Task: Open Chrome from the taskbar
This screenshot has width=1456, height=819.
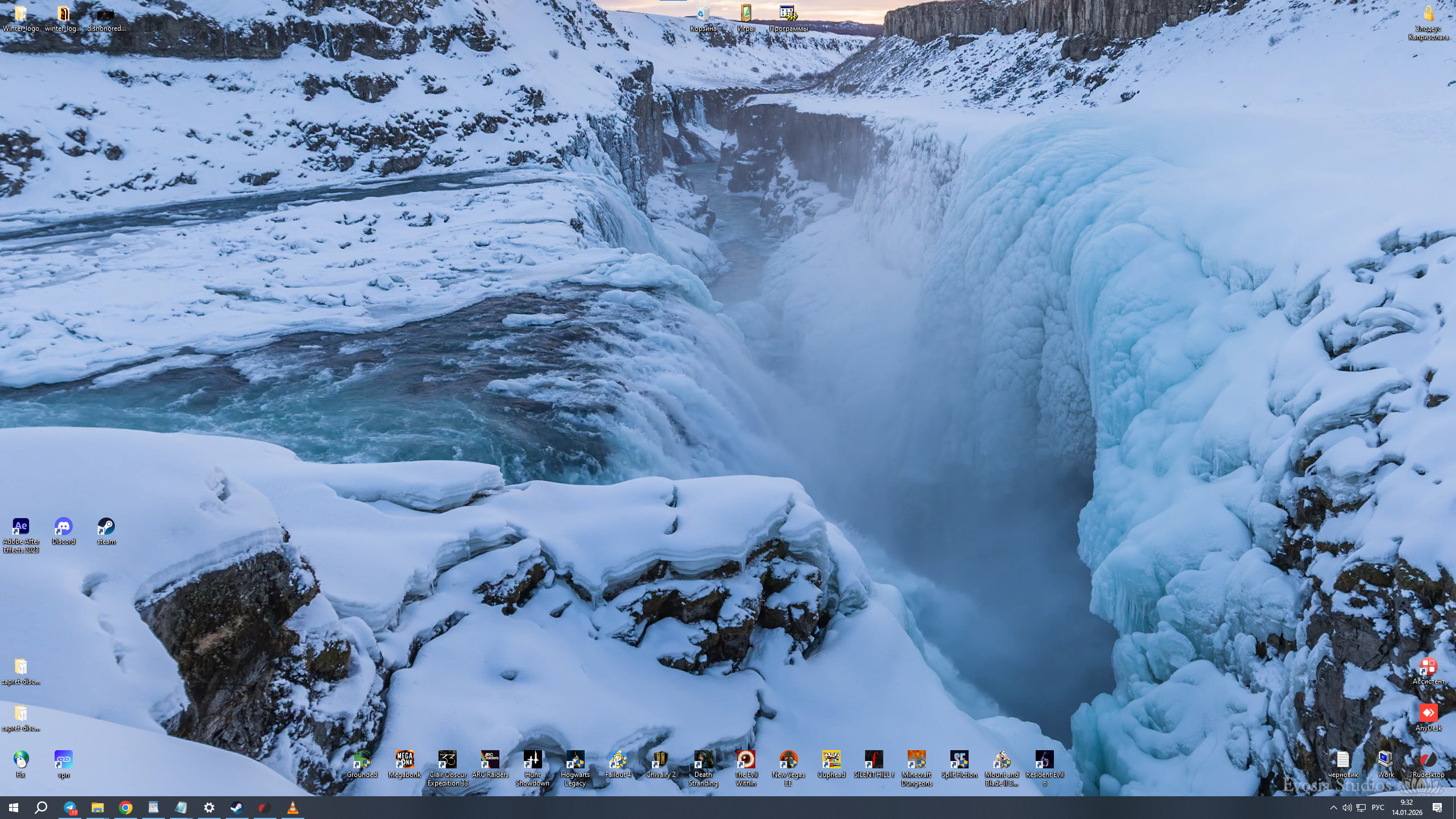Action: [x=126, y=808]
